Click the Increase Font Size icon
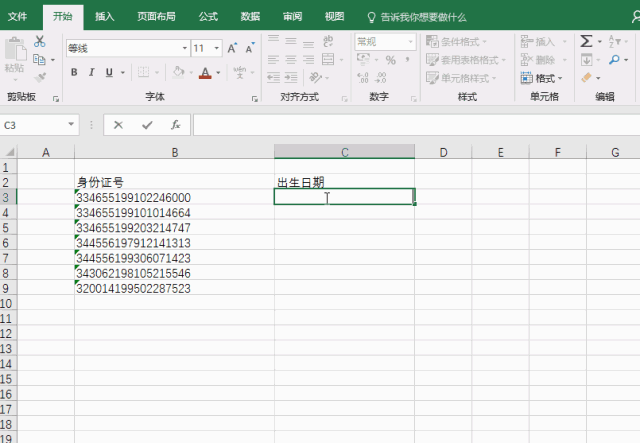Image resolution: width=640 pixels, height=443 pixels. pos(233,48)
